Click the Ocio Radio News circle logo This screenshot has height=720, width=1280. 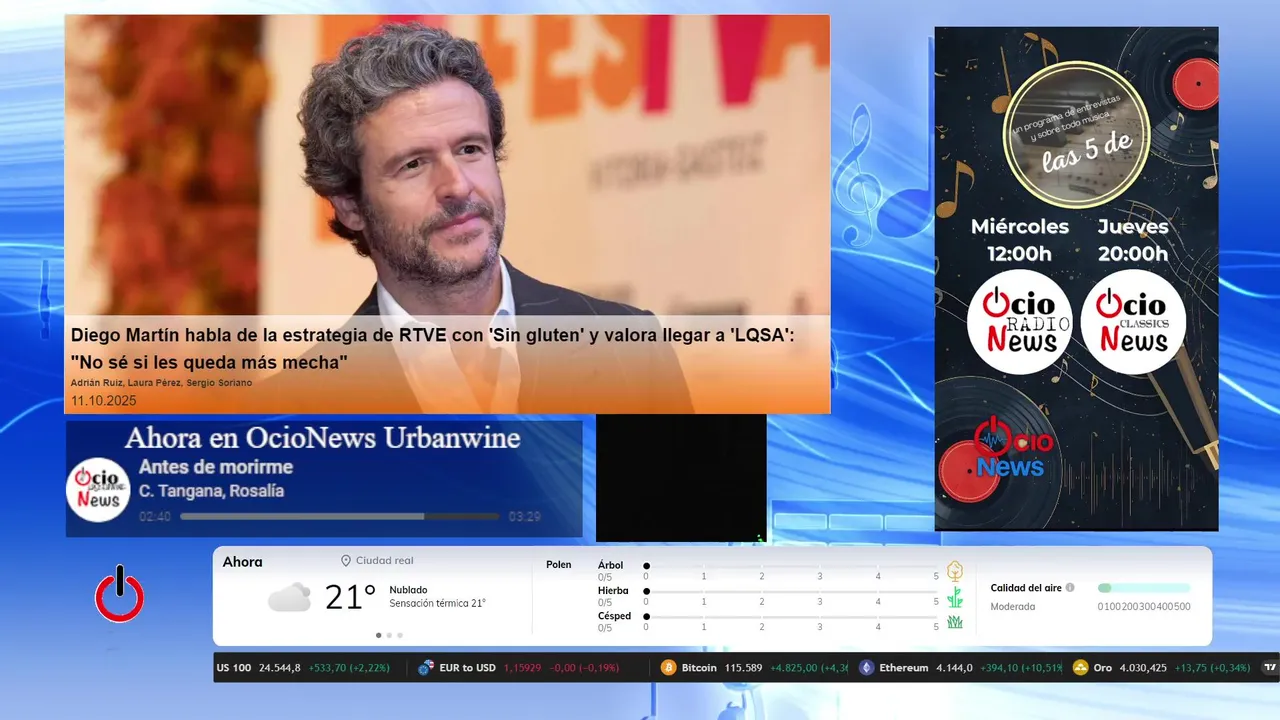1019,322
